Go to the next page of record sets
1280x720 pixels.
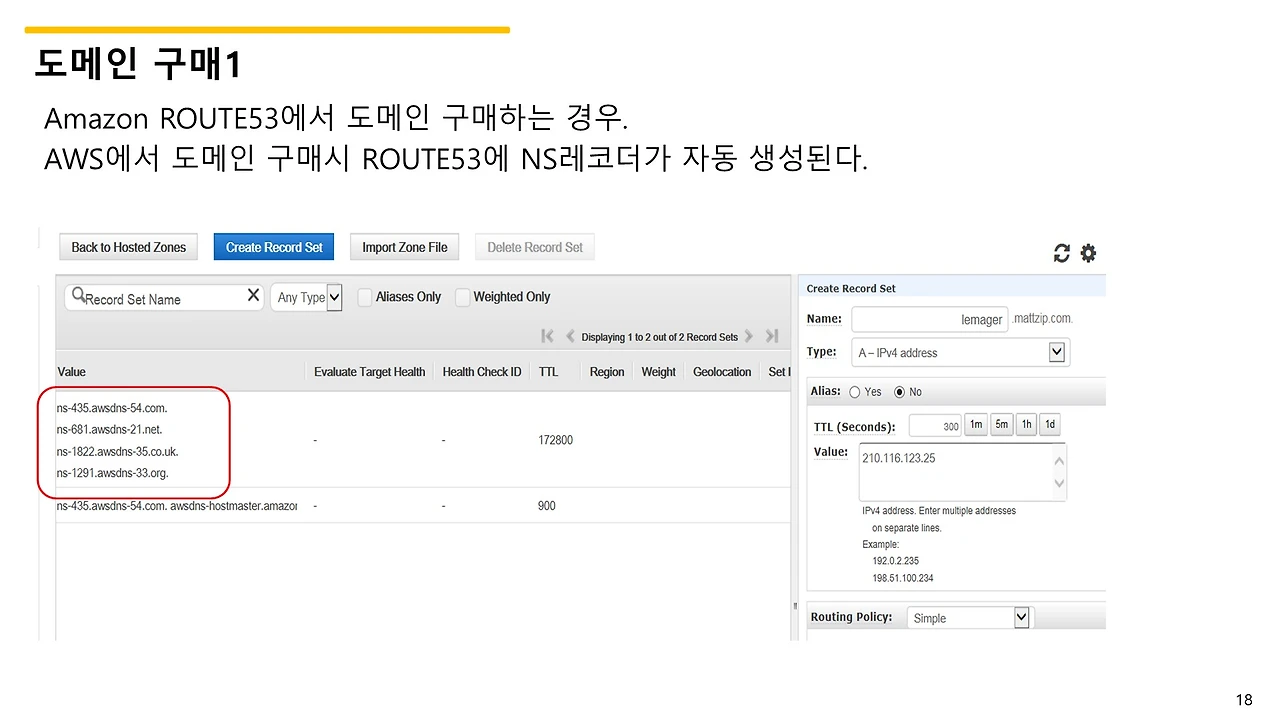(749, 337)
